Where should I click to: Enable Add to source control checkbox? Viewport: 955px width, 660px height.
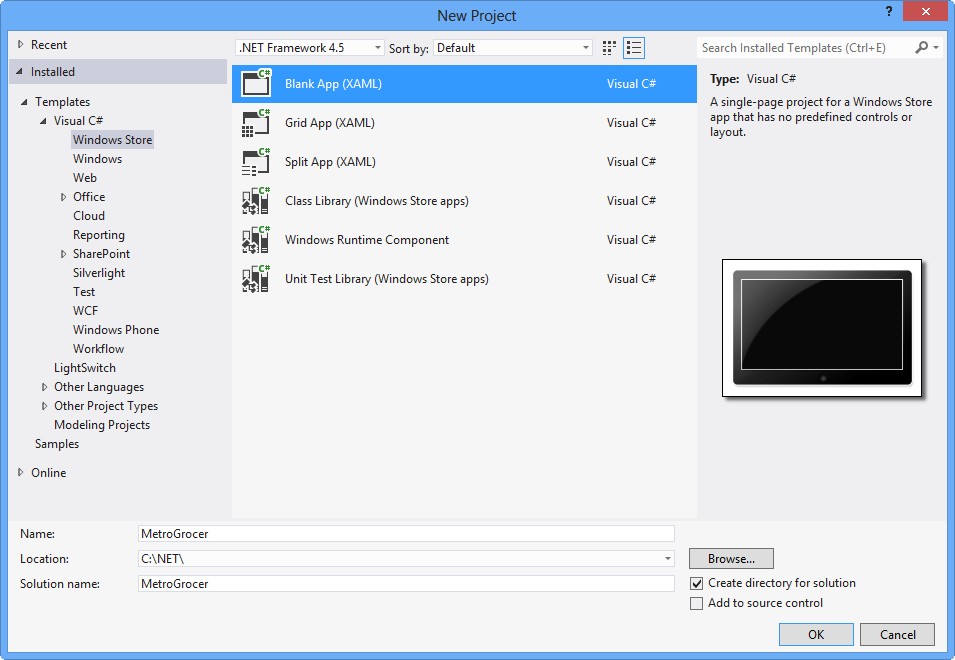696,603
